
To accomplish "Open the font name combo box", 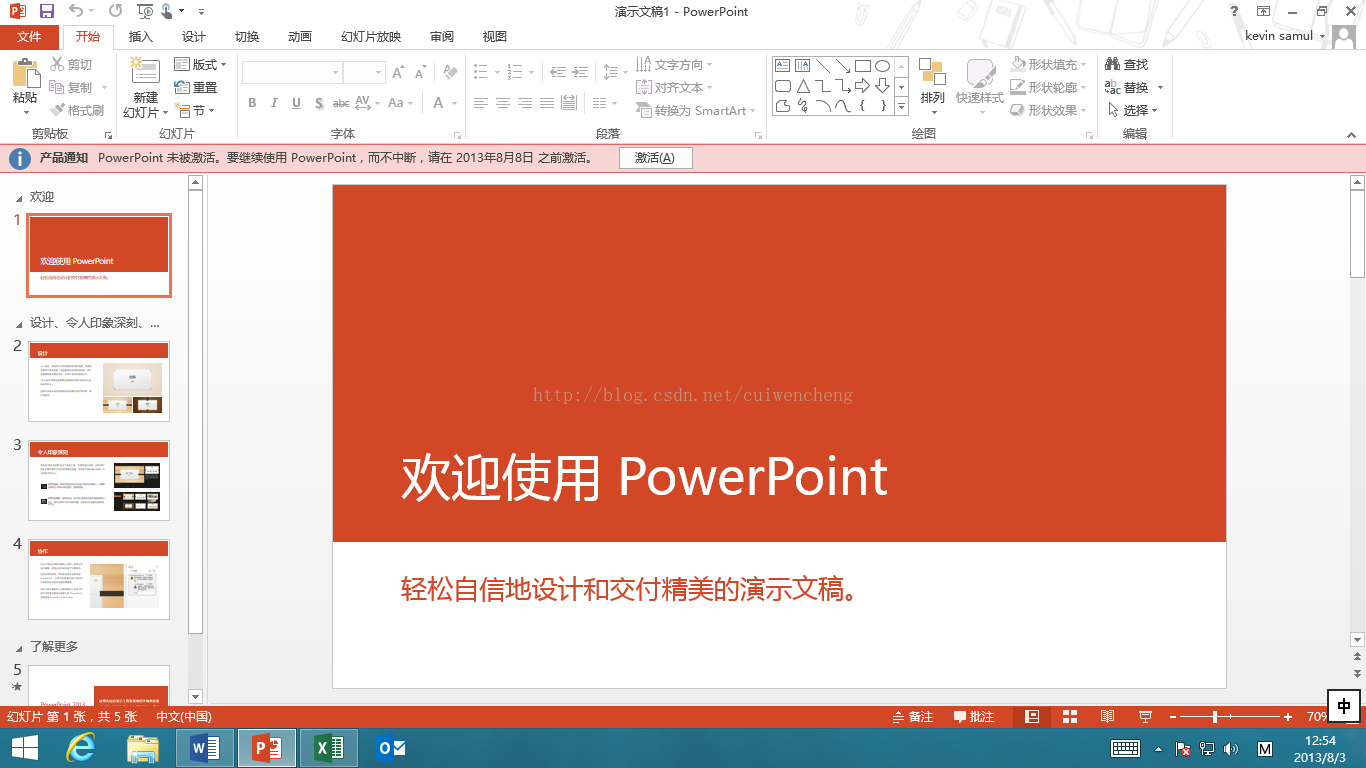I will pyautogui.click(x=292, y=72).
